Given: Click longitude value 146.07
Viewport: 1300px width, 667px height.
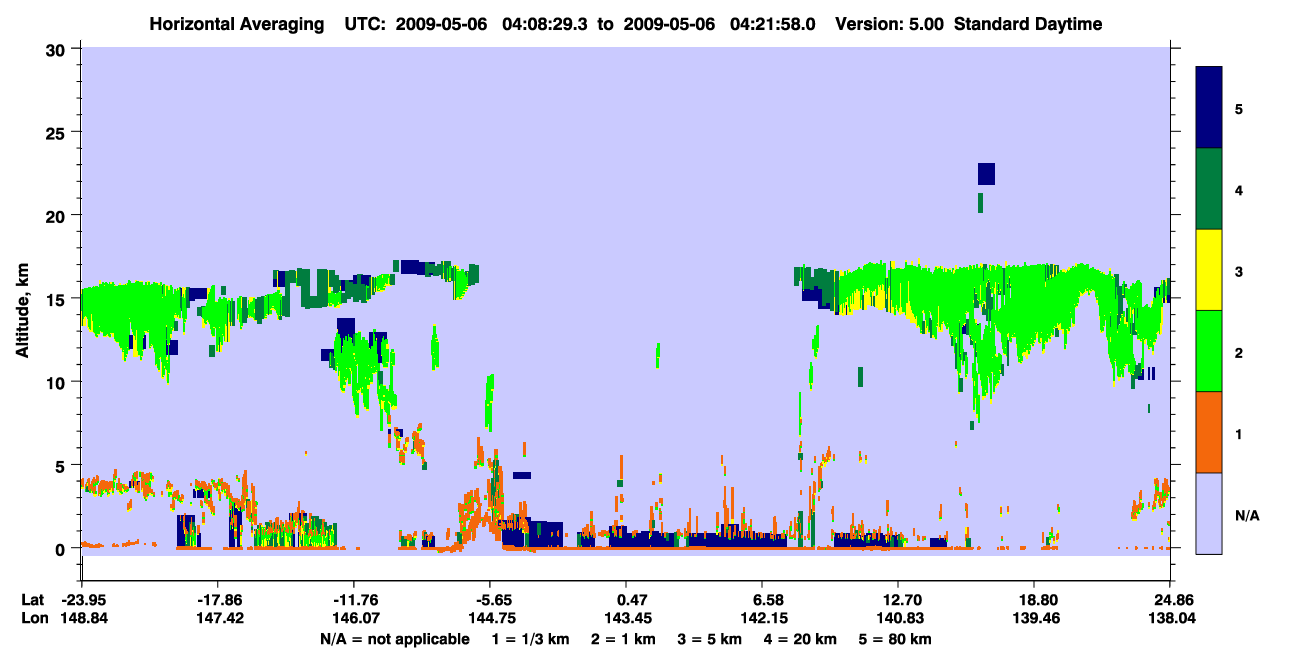Looking at the screenshot, I should [x=354, y=618].
